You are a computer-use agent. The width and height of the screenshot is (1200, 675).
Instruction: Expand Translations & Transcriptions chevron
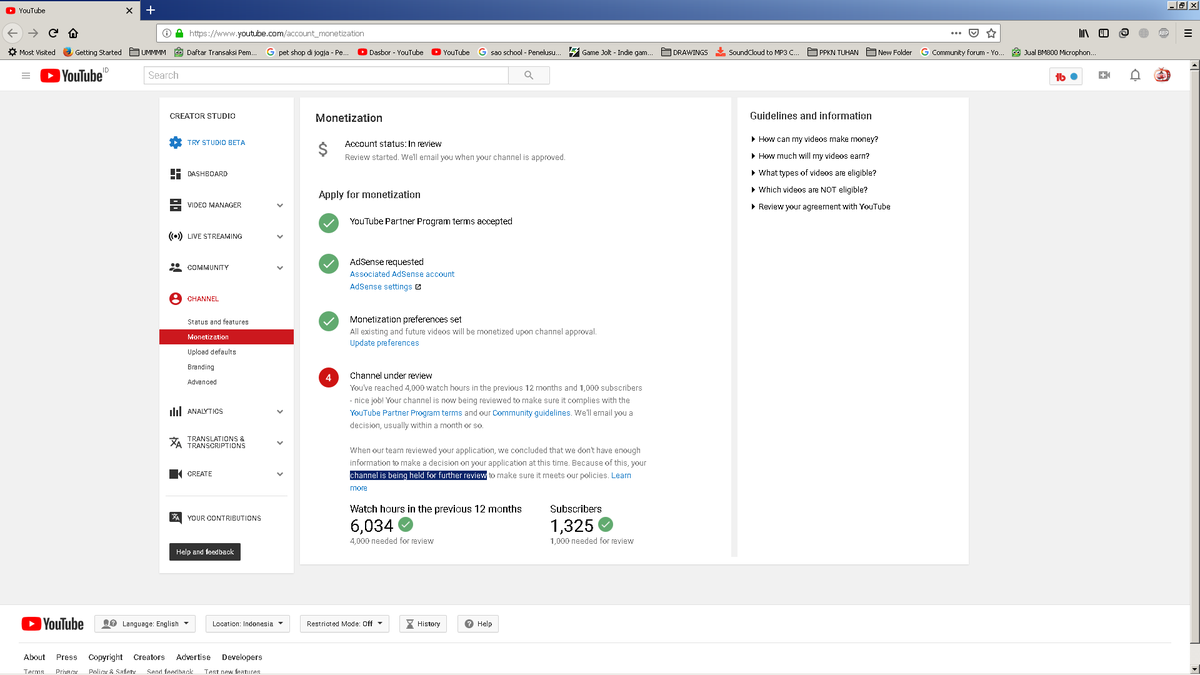280,442
